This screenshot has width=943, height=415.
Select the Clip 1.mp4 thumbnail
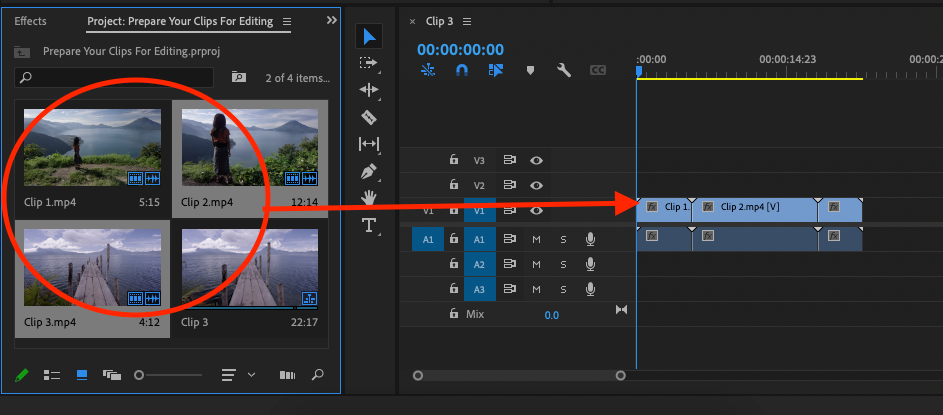pyautogui.click(x=92, y=148)
